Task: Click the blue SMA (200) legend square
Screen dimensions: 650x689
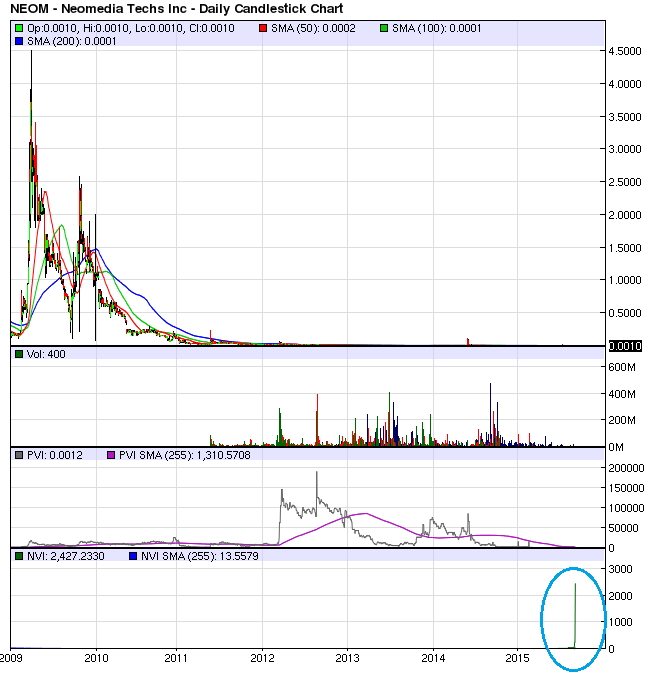Action: point(19,41)
